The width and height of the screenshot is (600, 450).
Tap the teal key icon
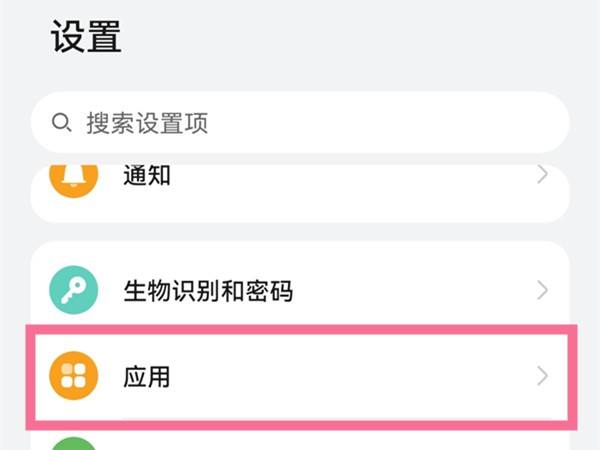(x=74, y=291)
